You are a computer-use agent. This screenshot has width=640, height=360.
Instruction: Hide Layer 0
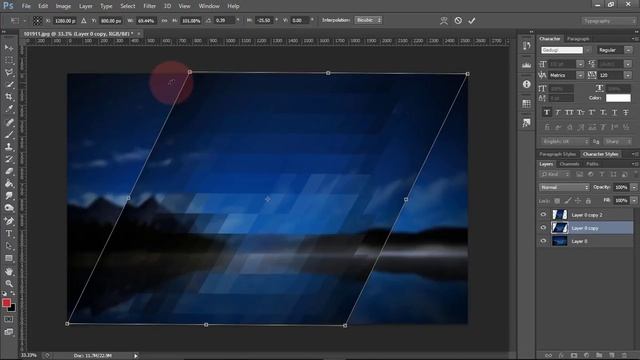[x=543, y=241]
